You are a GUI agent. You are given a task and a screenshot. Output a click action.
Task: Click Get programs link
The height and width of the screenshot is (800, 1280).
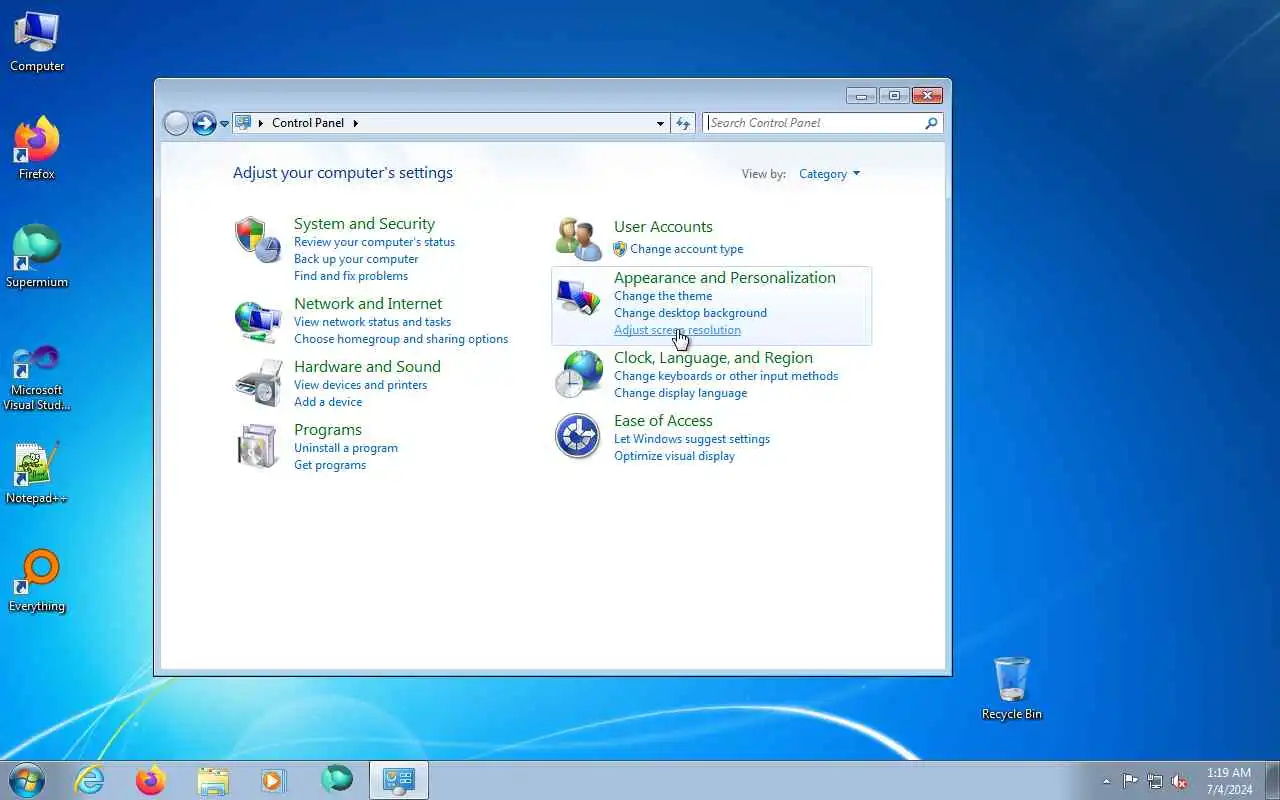[330, 465]
